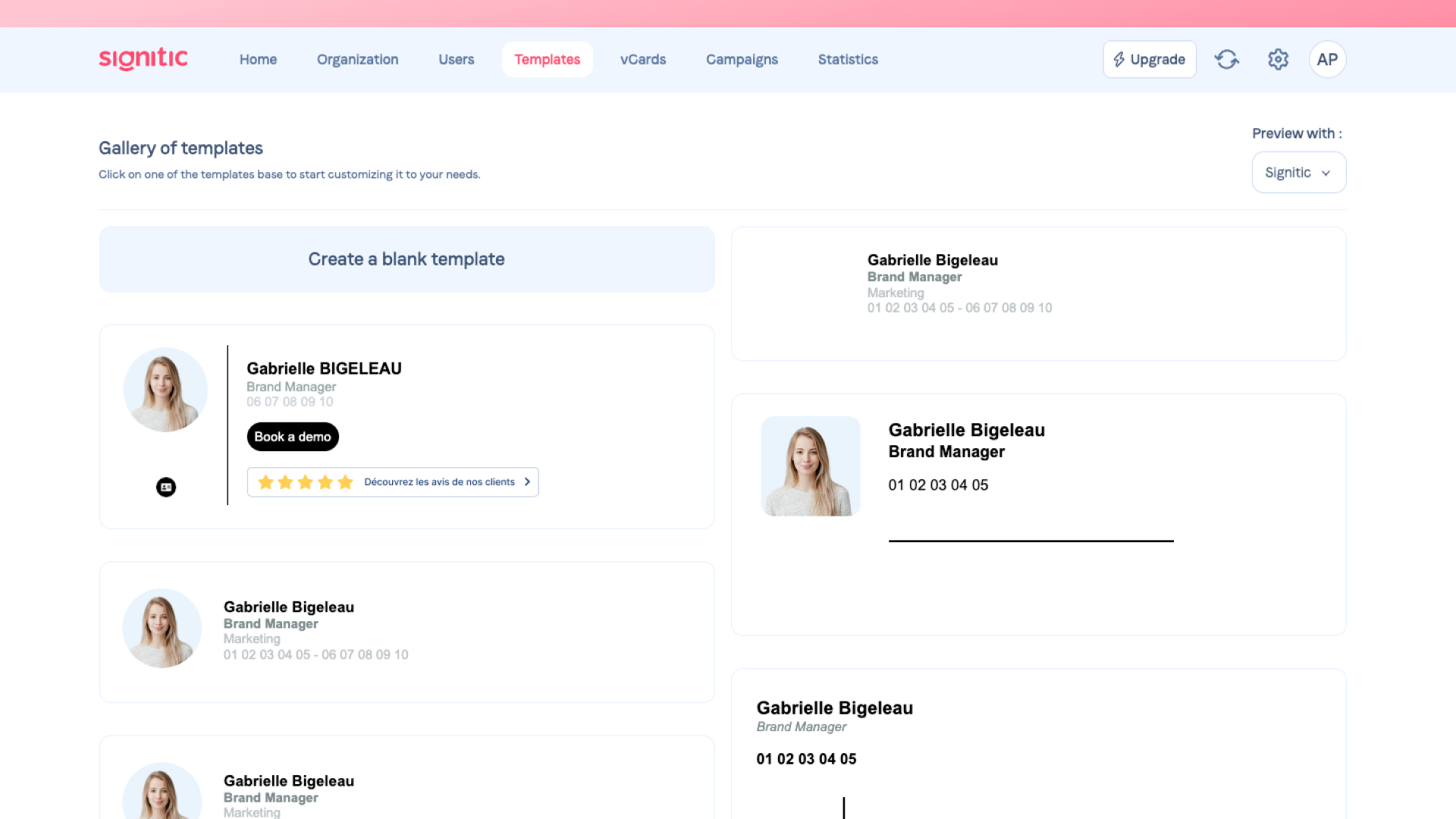Go to the Home tab
Viewport: 1456px width, 819px height.
click(258, 59)
